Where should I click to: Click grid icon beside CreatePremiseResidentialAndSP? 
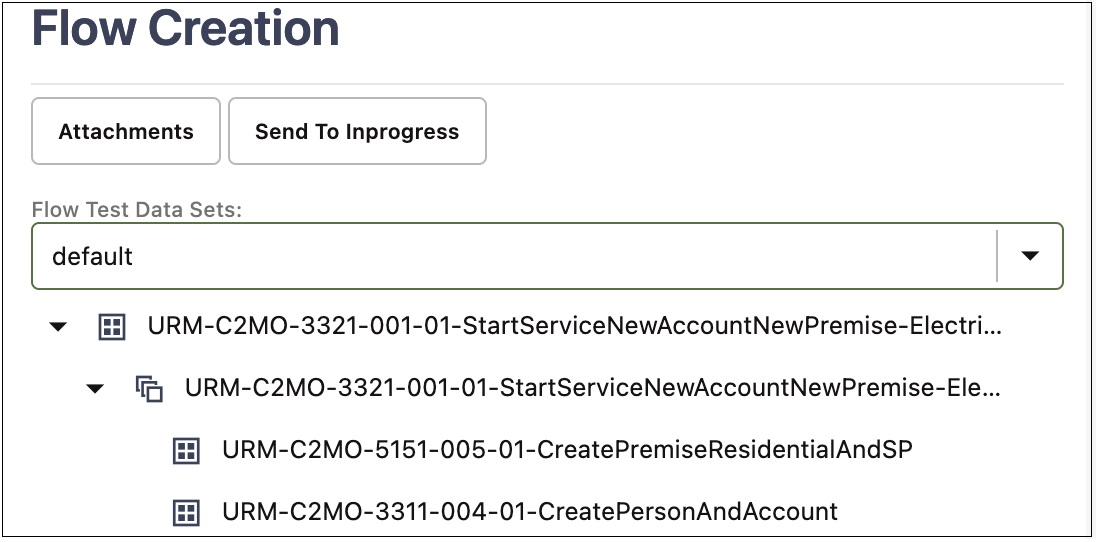(186, 451)
